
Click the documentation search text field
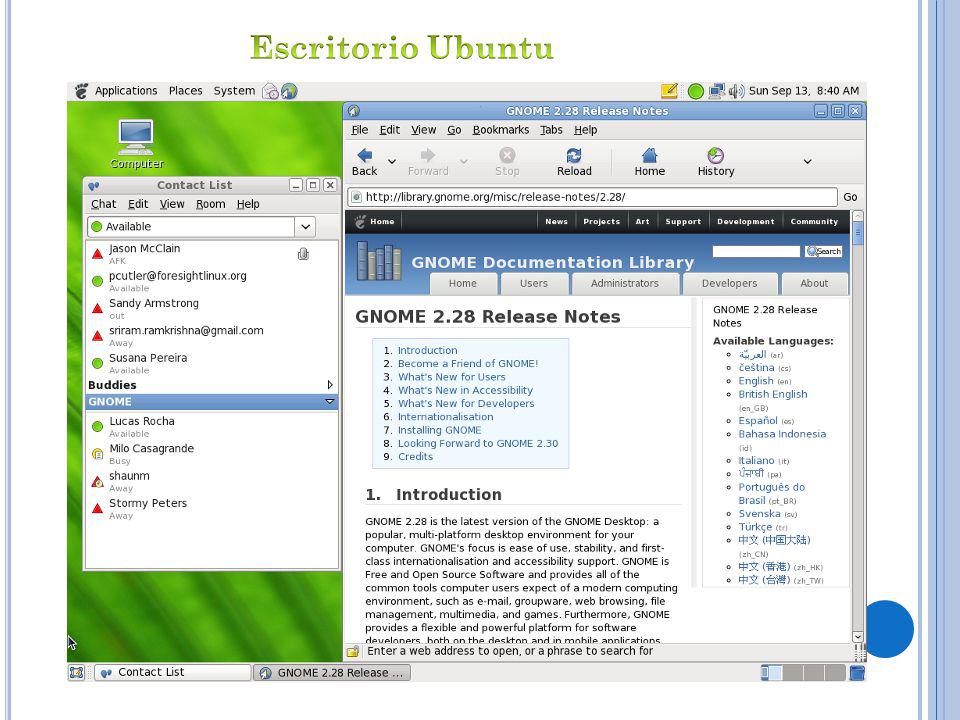click(x=756, y=252)
